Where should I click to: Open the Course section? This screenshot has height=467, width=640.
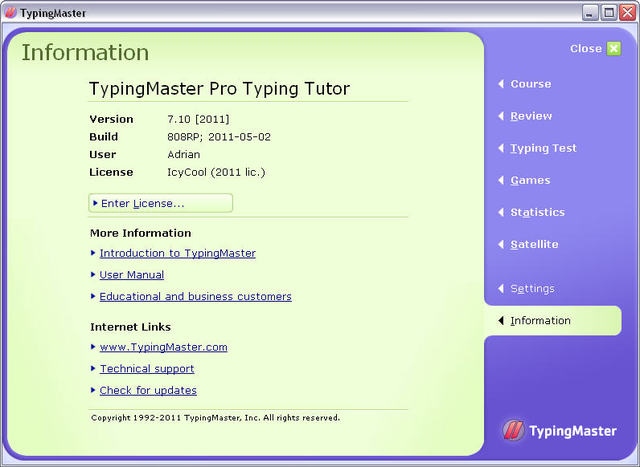tap(531, 84)
